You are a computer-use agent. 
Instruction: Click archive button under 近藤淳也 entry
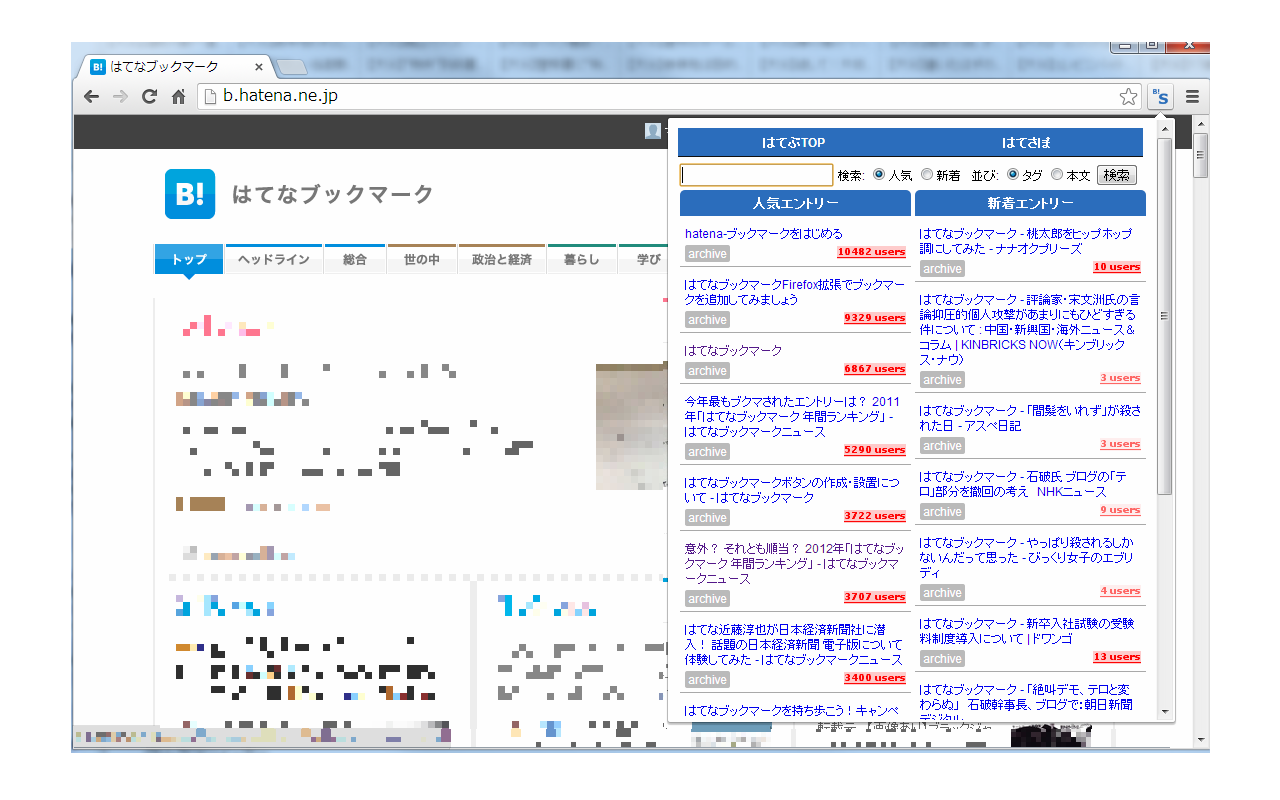[707, 680]
